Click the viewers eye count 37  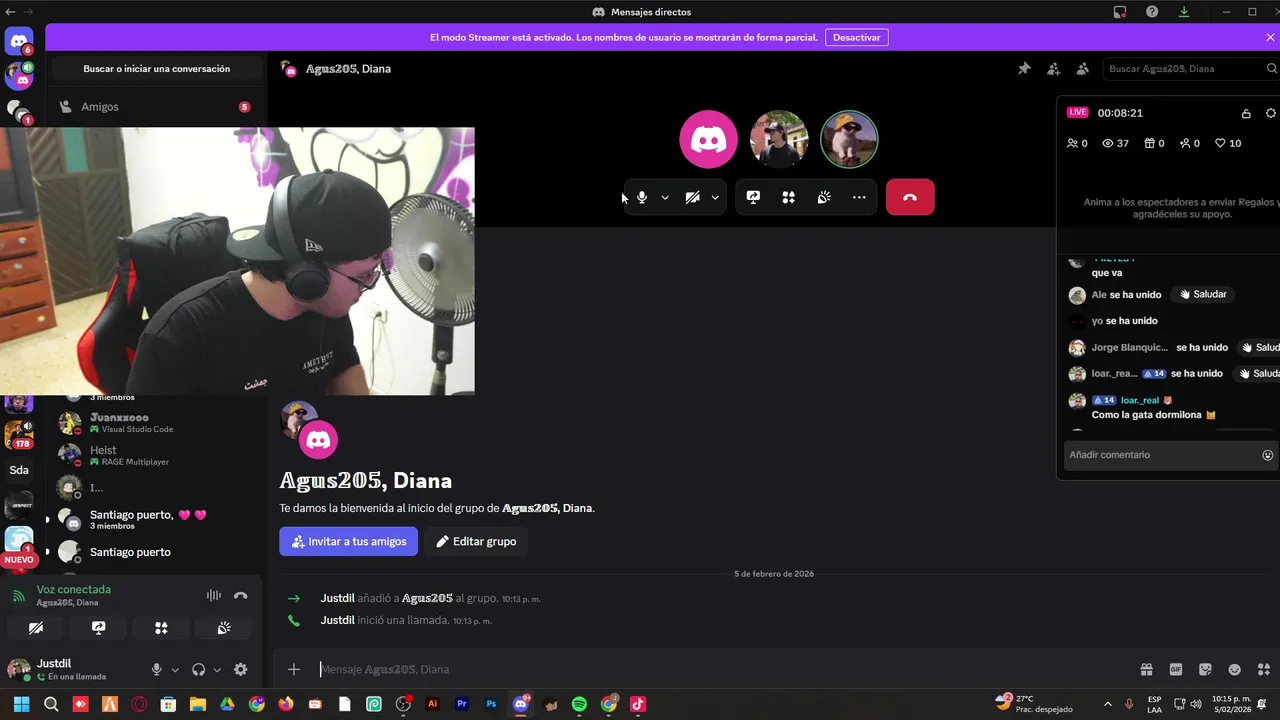coord(1115,143)
